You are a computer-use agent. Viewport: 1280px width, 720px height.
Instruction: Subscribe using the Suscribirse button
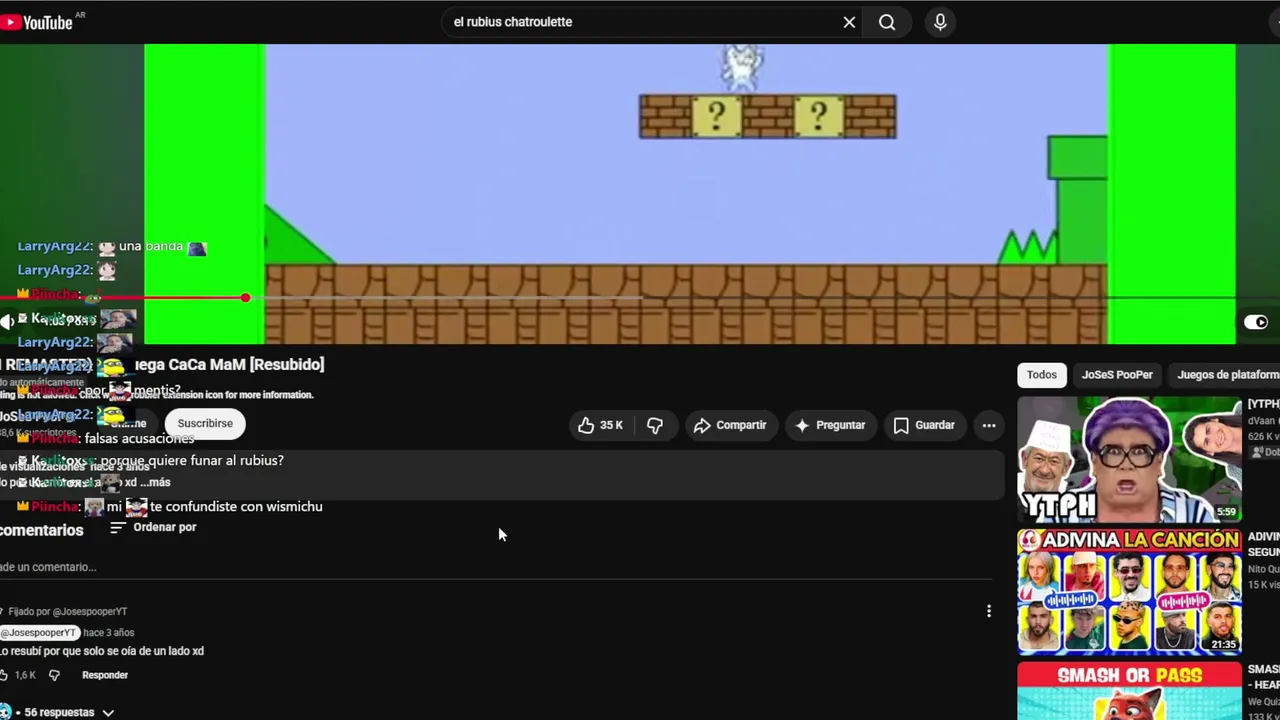pos(205,423)
